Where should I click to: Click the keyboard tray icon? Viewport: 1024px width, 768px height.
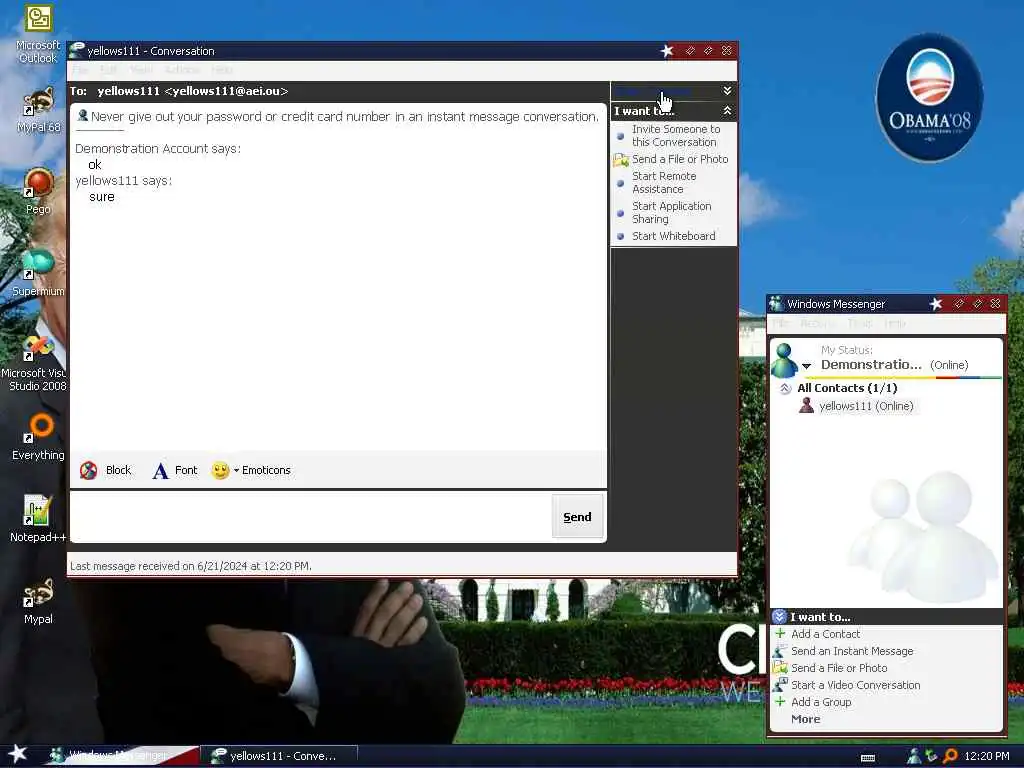(868, 758)
